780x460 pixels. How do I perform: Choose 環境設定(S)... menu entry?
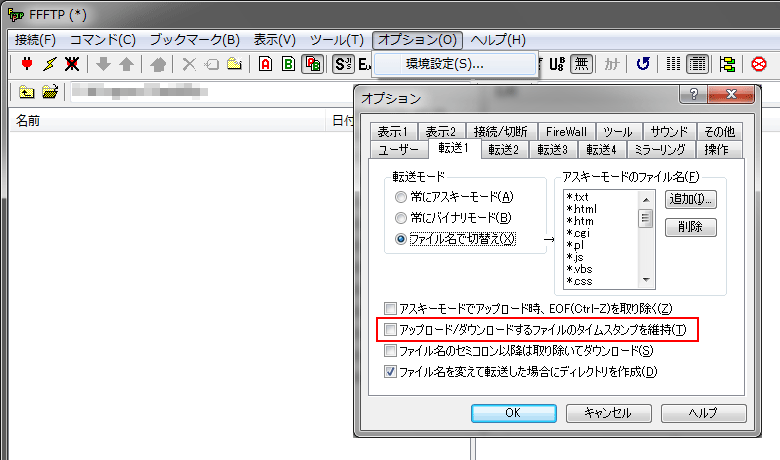(x=455, y=64)
